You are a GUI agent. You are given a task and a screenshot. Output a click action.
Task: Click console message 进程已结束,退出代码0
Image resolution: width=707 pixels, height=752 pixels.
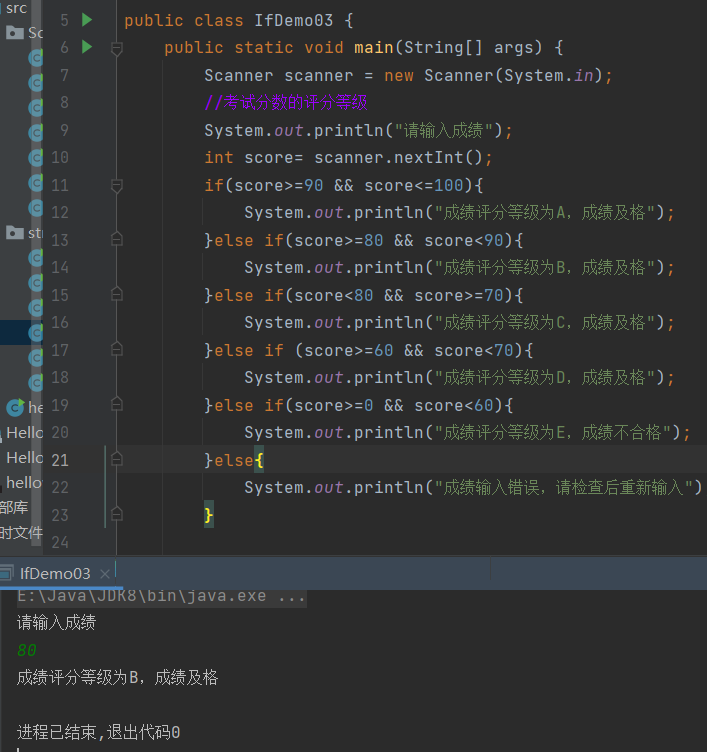click(x=98, y=733)
